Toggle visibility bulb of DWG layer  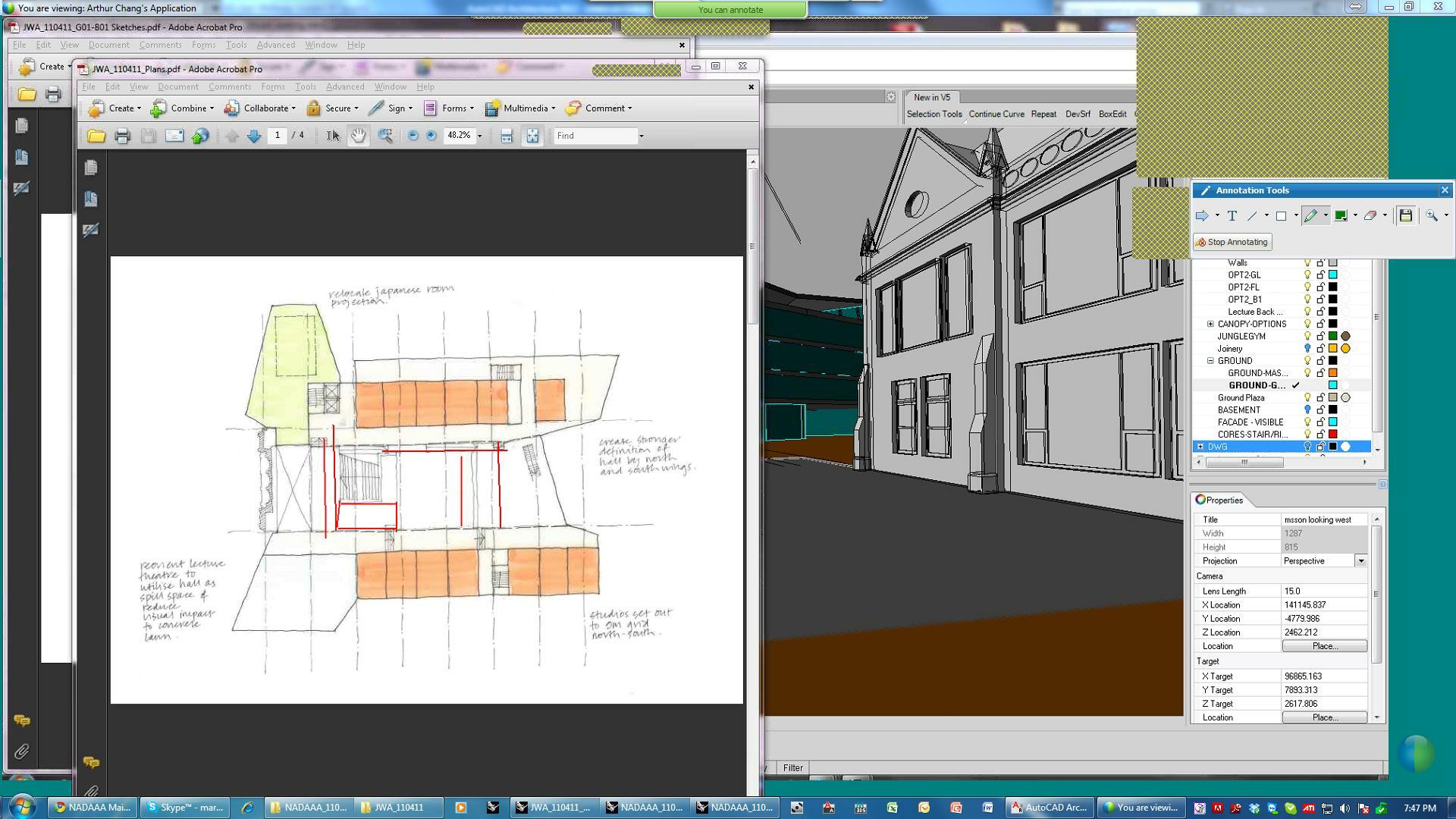(x=1307, y=447)
